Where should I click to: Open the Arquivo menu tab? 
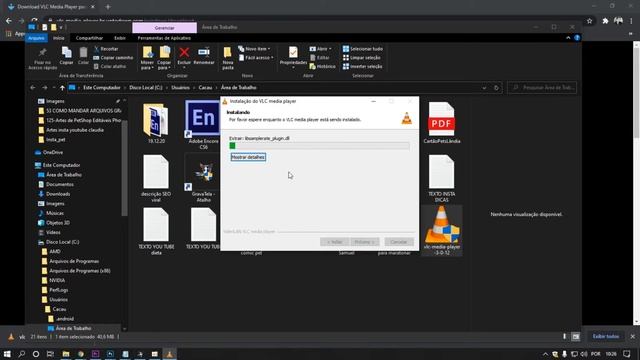pyautogui.click(x=36, y=38)
